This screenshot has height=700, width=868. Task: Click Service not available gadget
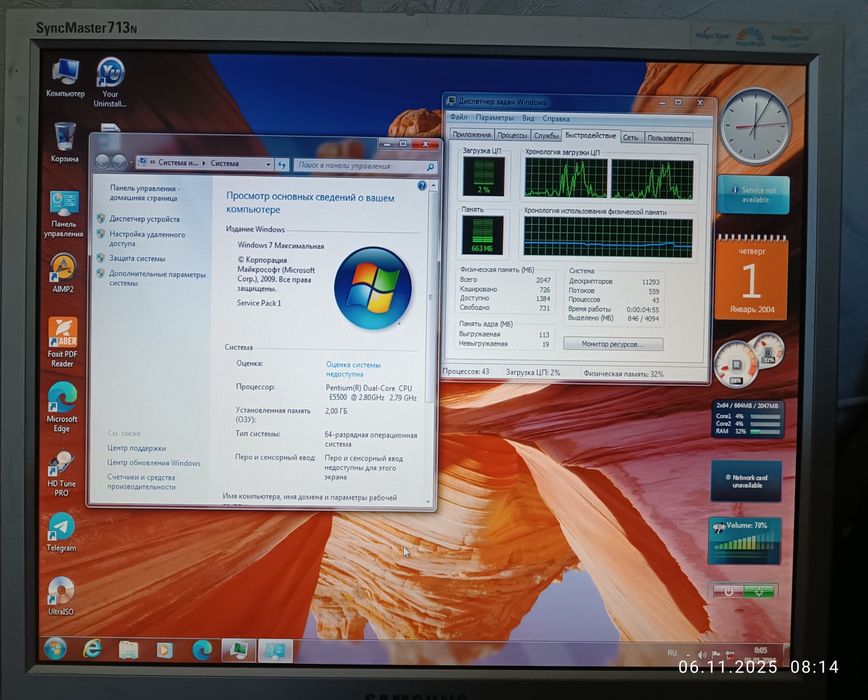click(x=753, y=195)
